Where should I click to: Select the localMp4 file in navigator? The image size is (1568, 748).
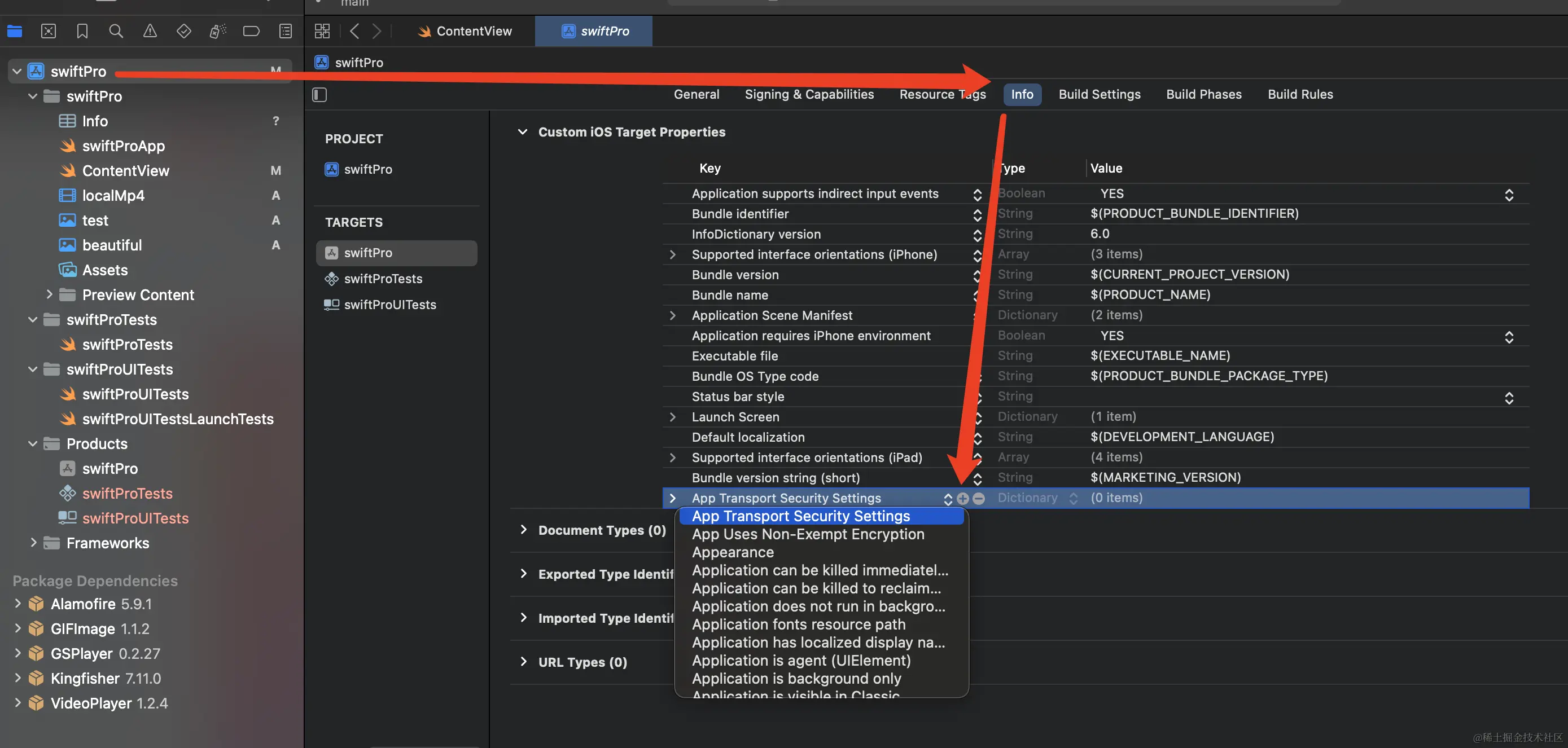113,196
